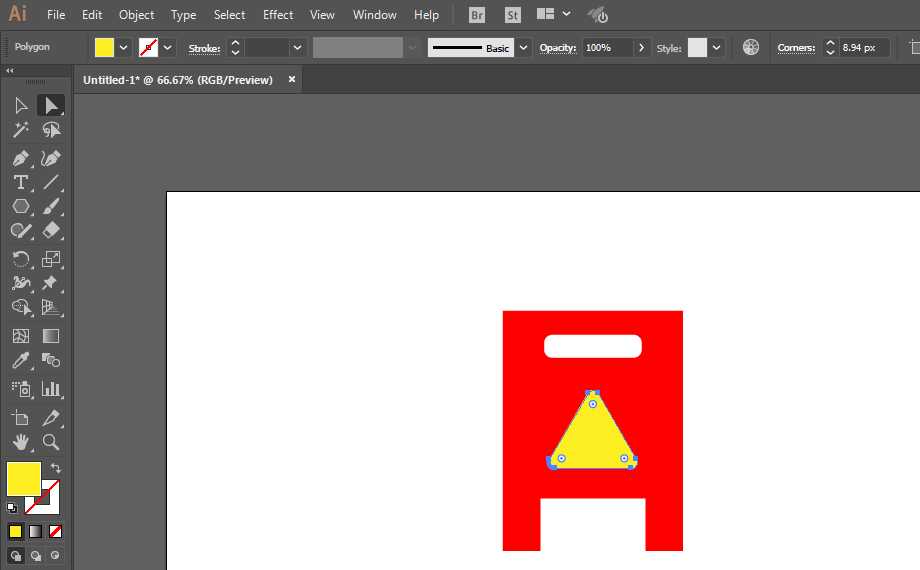Click the large yellow Fill swatch

pyautogui.click(x=24, y=478)
